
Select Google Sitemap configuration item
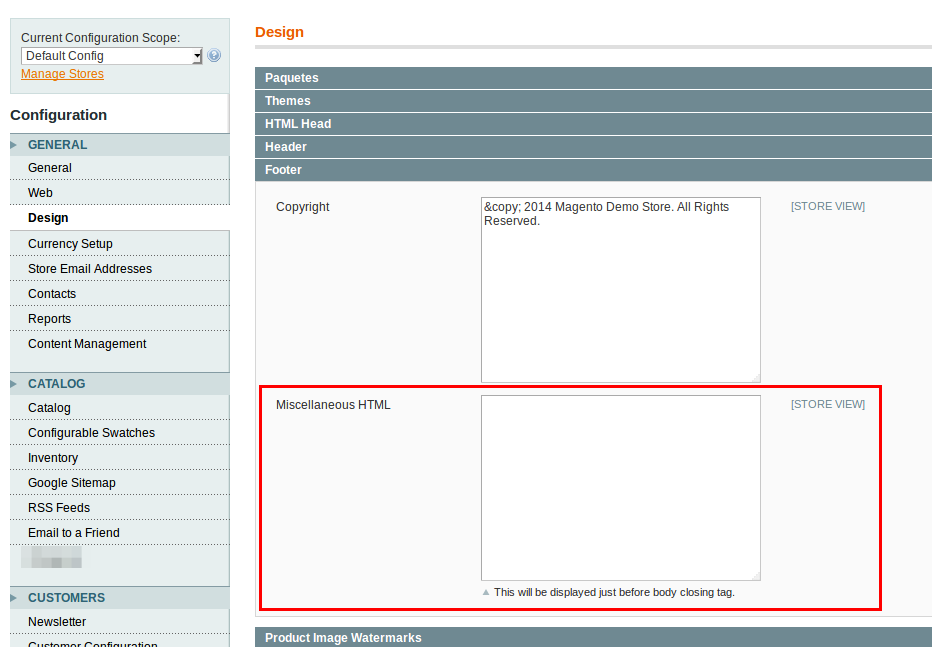click(x=72, y=483)
